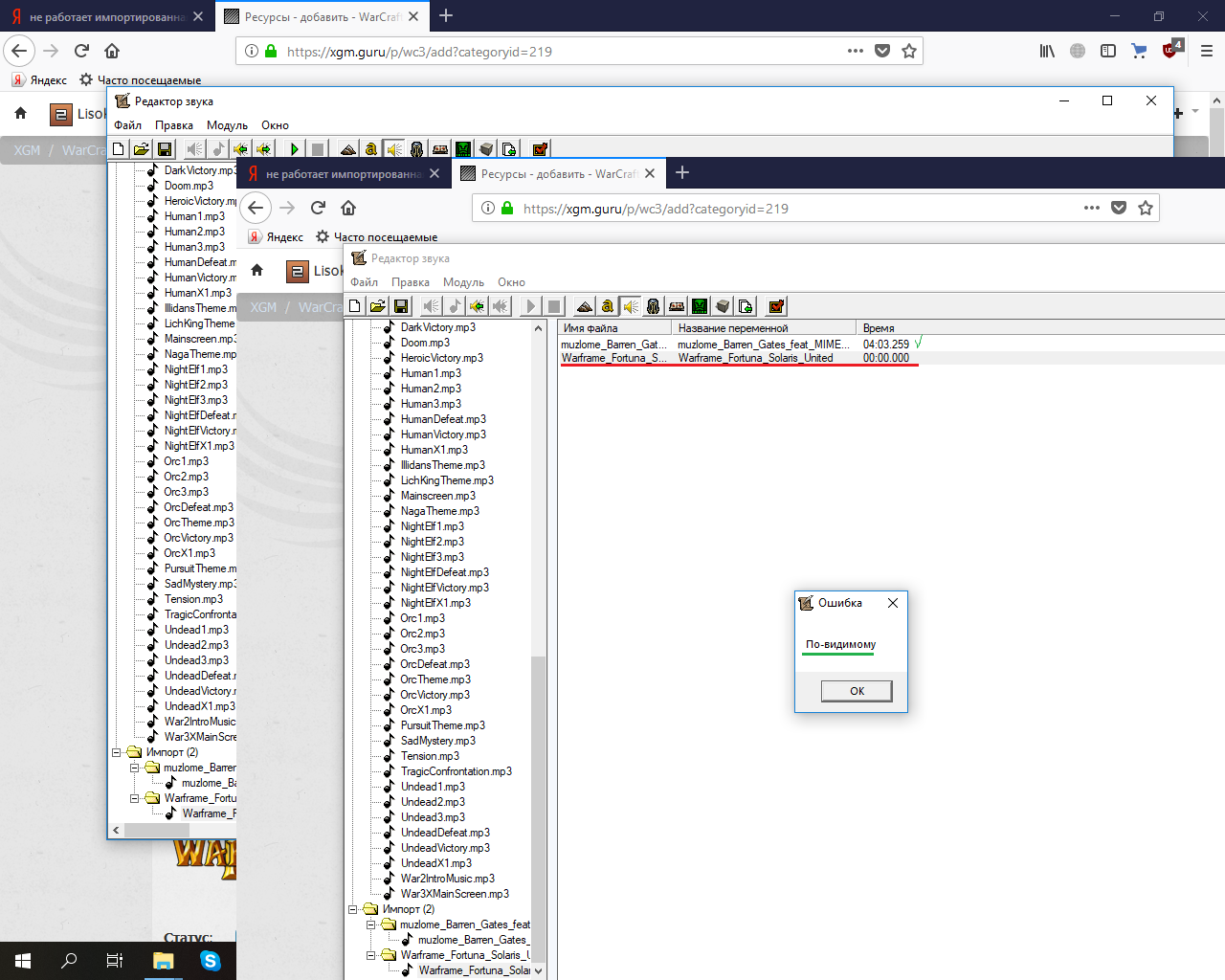Click Home icon in outer Firefox toolbar
The height and width of the screenshot is (980, 1225).
tap(112, 51)
